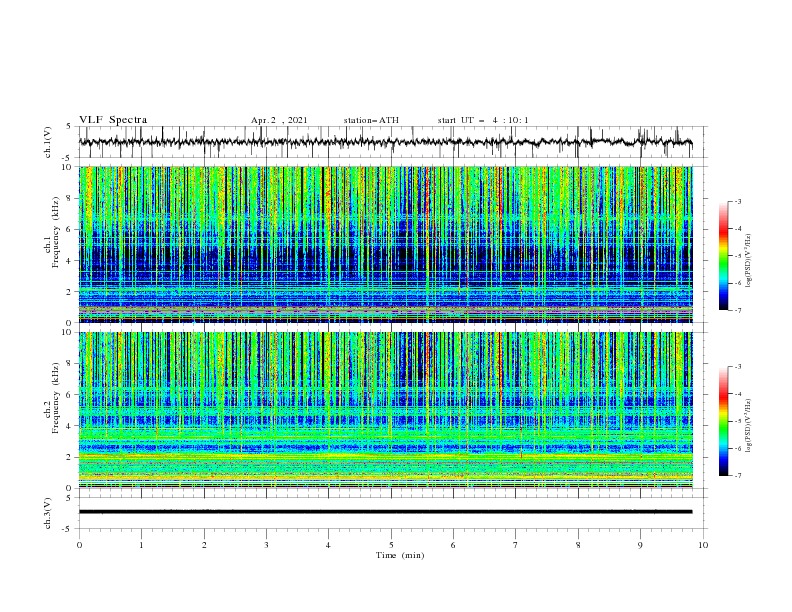Click the ch.2 spectrogram color scale bar
Screen dimensions: 792x612
(x=724, y=421)
